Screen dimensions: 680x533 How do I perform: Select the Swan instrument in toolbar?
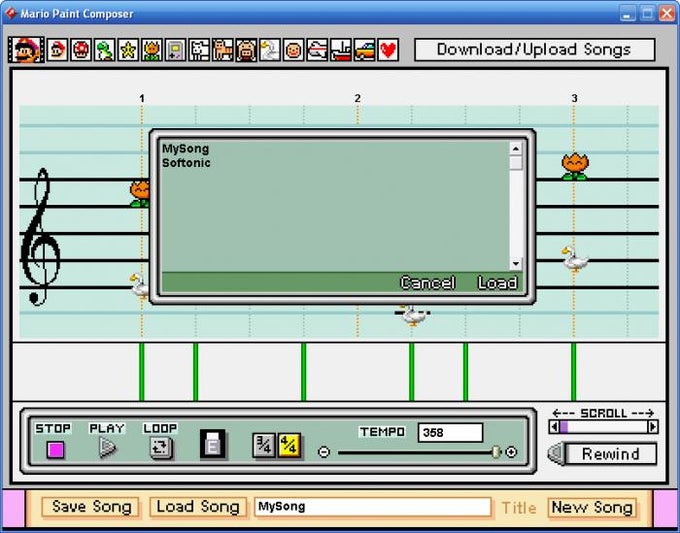click(x=270, y=50)
